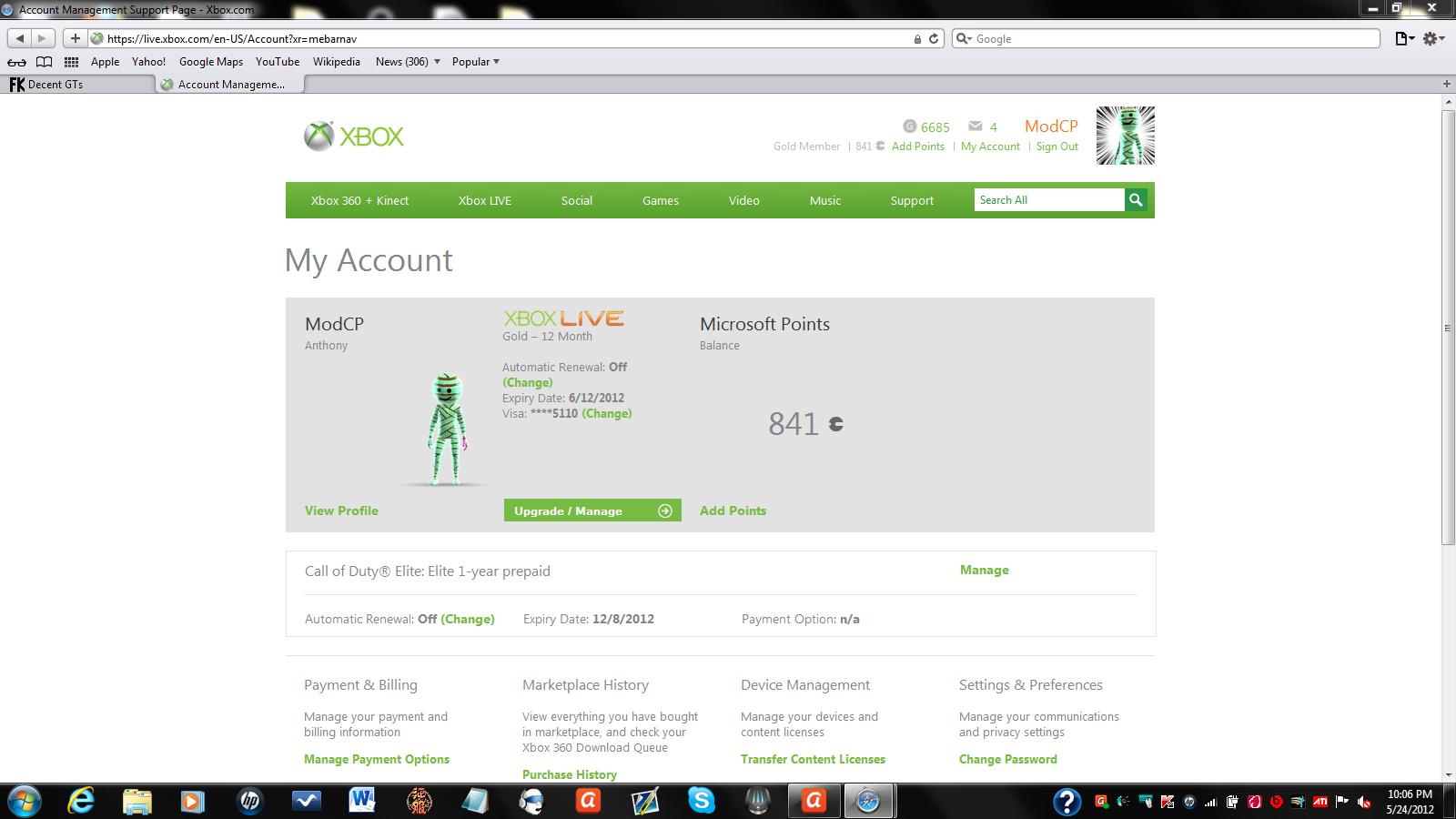Click the Google search engine dropdown magnifier
The image size is (1456, 819).
click(964, 39)
